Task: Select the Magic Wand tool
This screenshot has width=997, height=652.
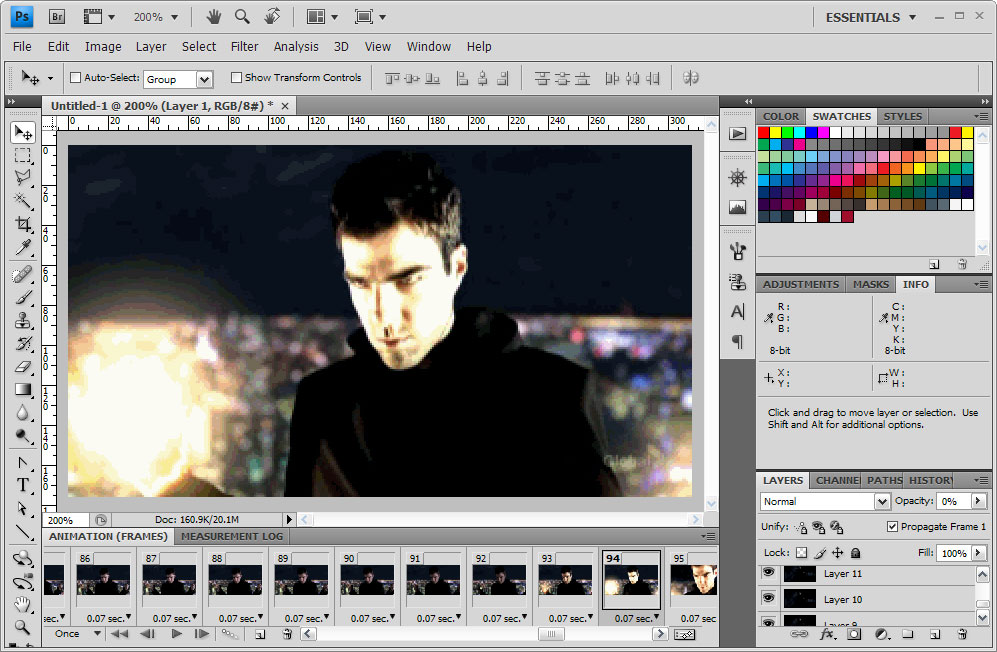Action: point(23,201)
